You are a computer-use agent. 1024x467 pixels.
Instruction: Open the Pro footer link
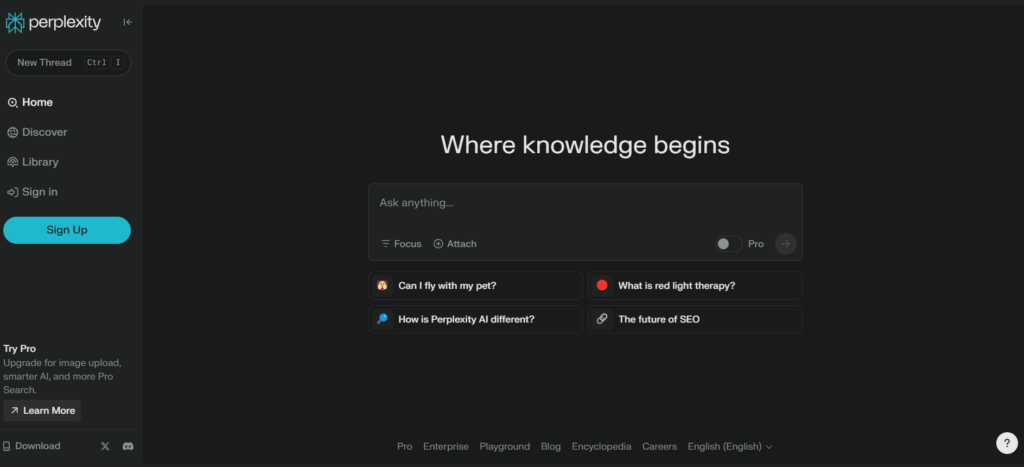pos(405,447)
